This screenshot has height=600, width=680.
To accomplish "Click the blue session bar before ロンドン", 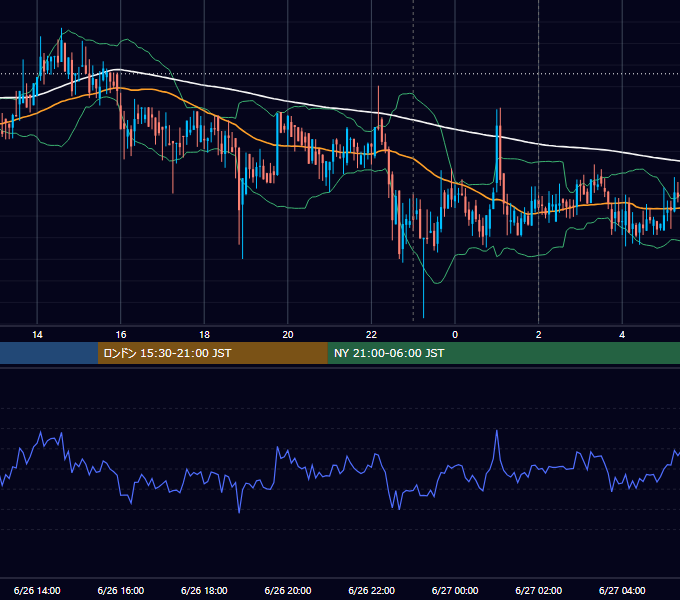I will coord(49,353).
